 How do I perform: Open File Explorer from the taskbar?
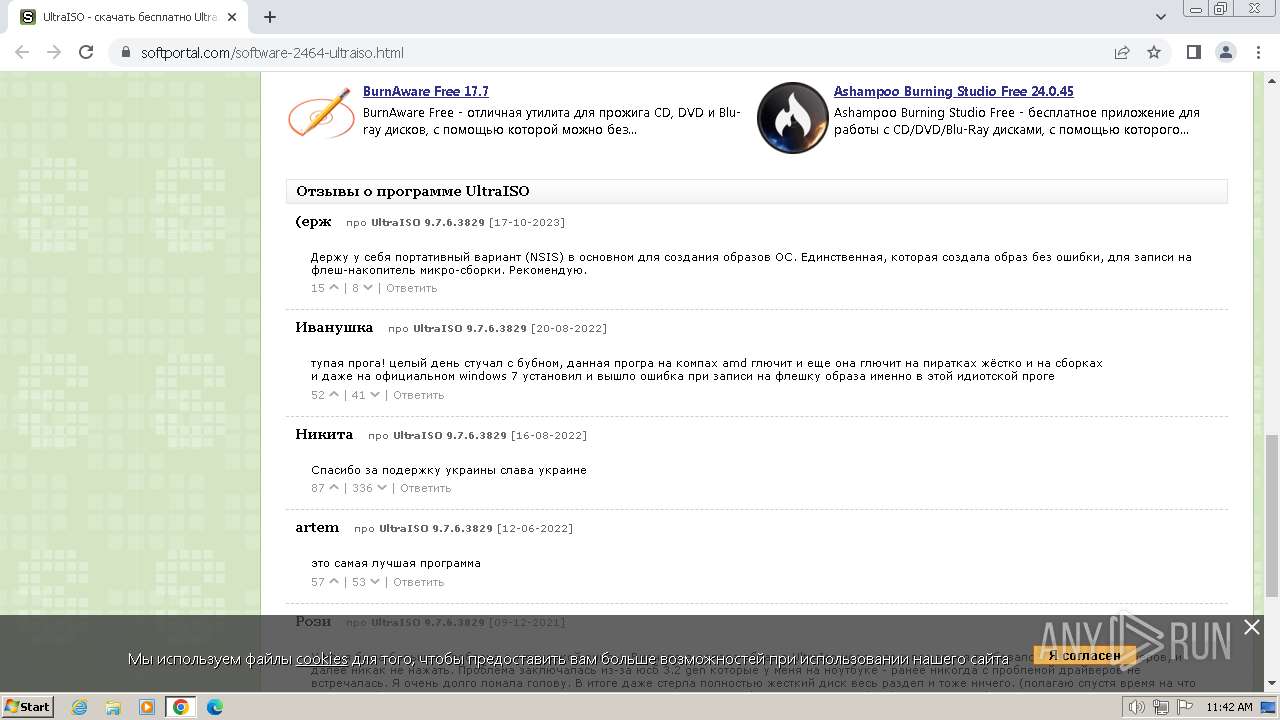(x=114, y=707)
